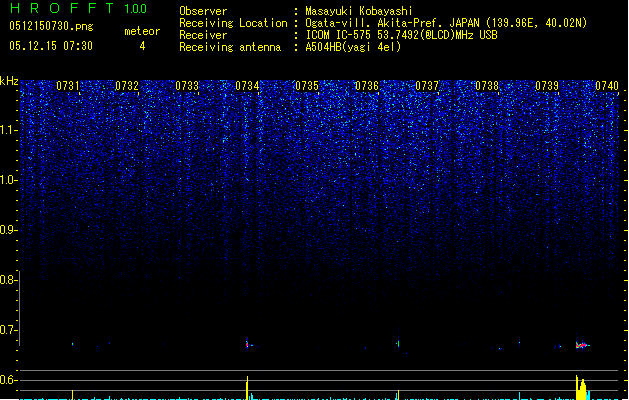Click the 0.7 kHz axis label
This screenshot has width=629, height=400.
click(9, 330)
